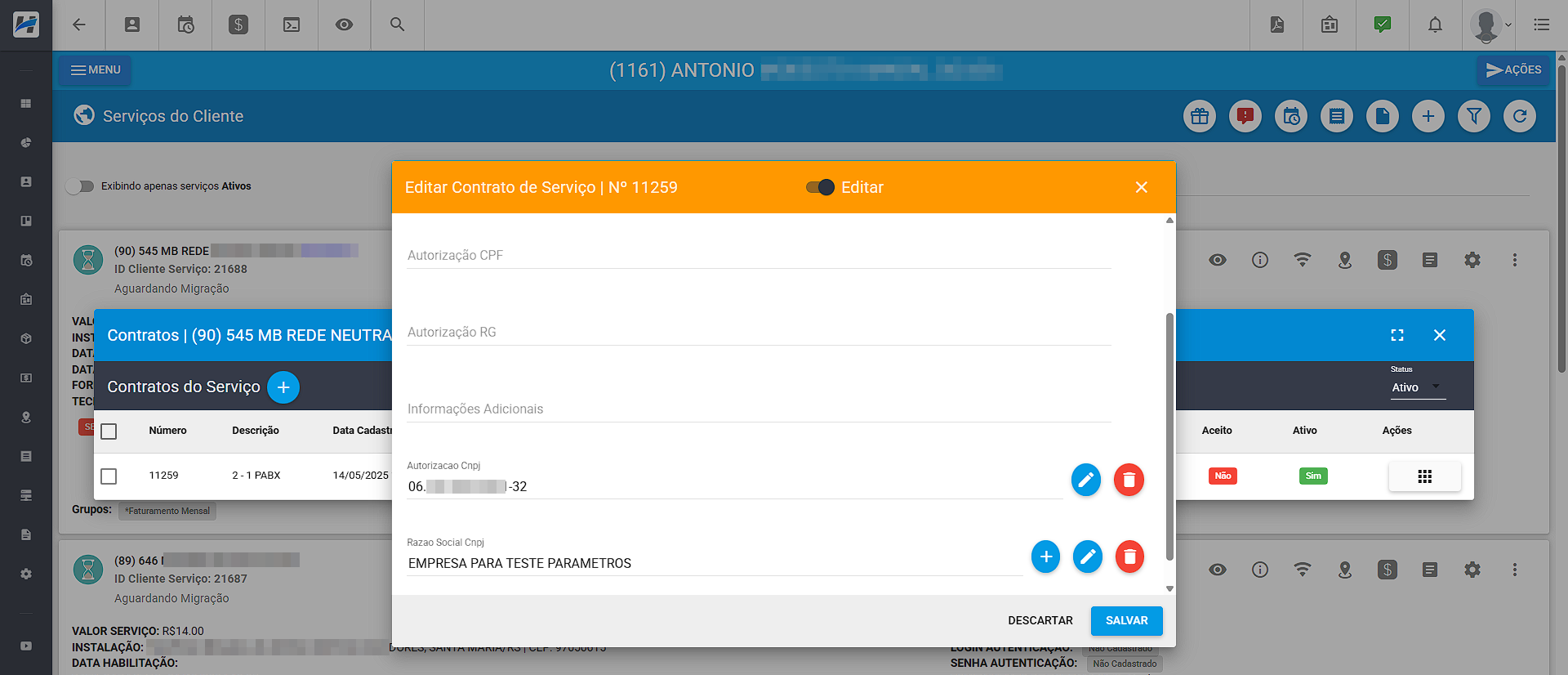Screen dimensions: 1568x675
Task: Open the notifications bell
Action: coord(1435,25)
